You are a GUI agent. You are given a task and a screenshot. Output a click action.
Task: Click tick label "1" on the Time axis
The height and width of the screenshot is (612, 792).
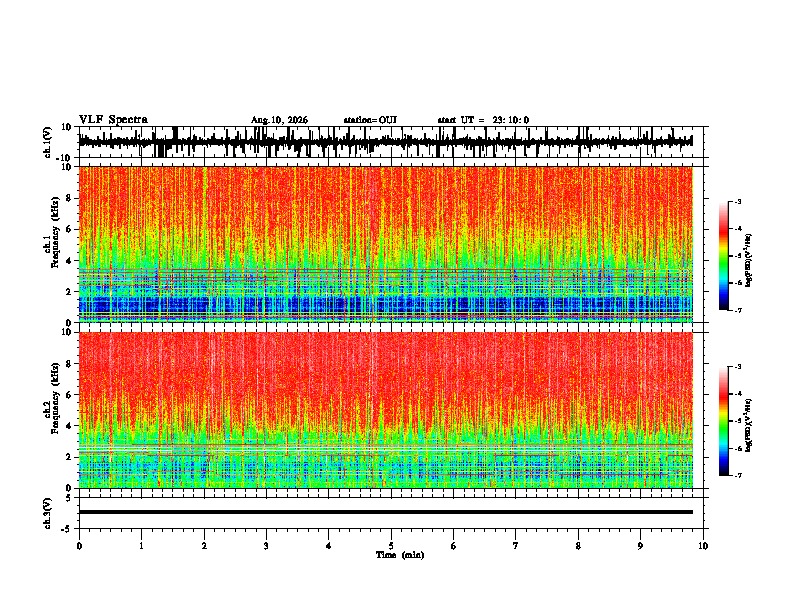[x=141, y=546]
